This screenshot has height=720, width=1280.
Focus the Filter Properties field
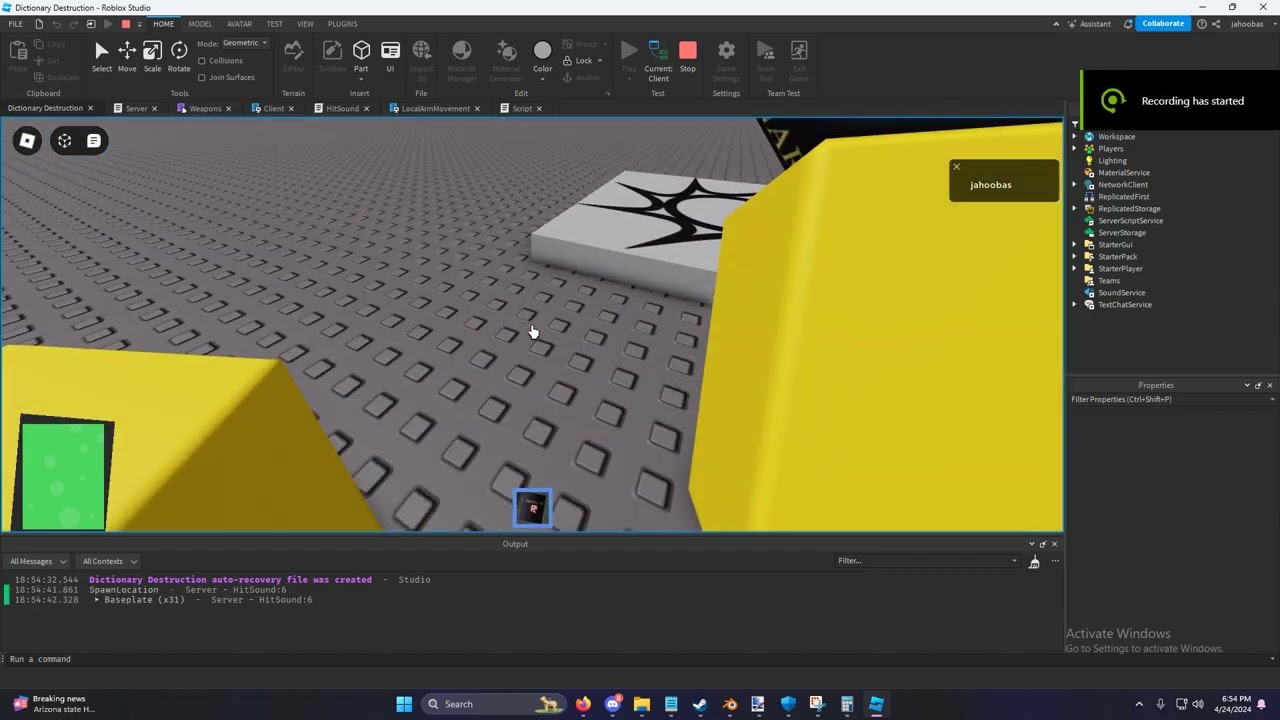click(x=1172, y=399)
